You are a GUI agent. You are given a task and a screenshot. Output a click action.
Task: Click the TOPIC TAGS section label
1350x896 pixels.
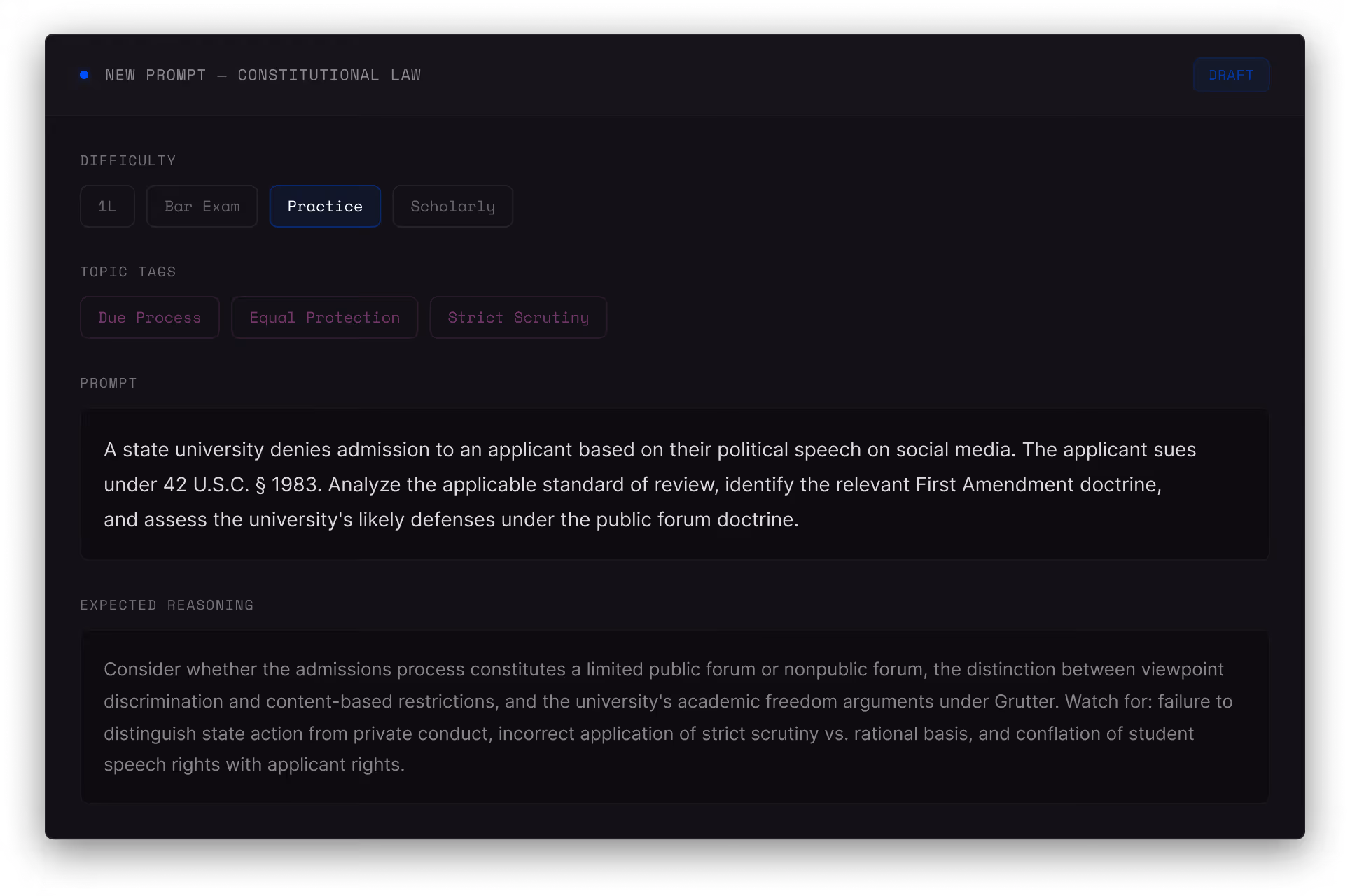128,272
